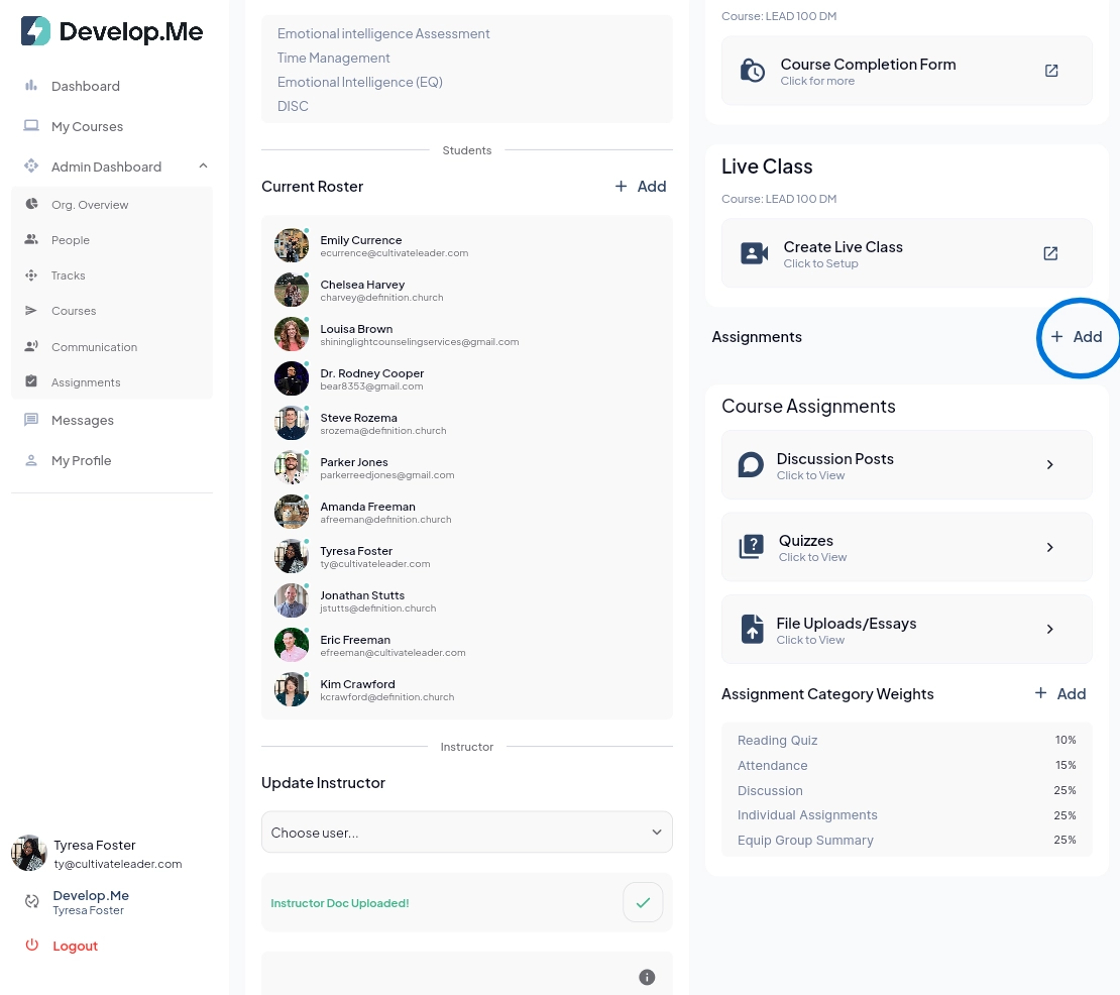Add a new assignment
Viewport: 1120px width, 995px height.
click(1076, 336)
